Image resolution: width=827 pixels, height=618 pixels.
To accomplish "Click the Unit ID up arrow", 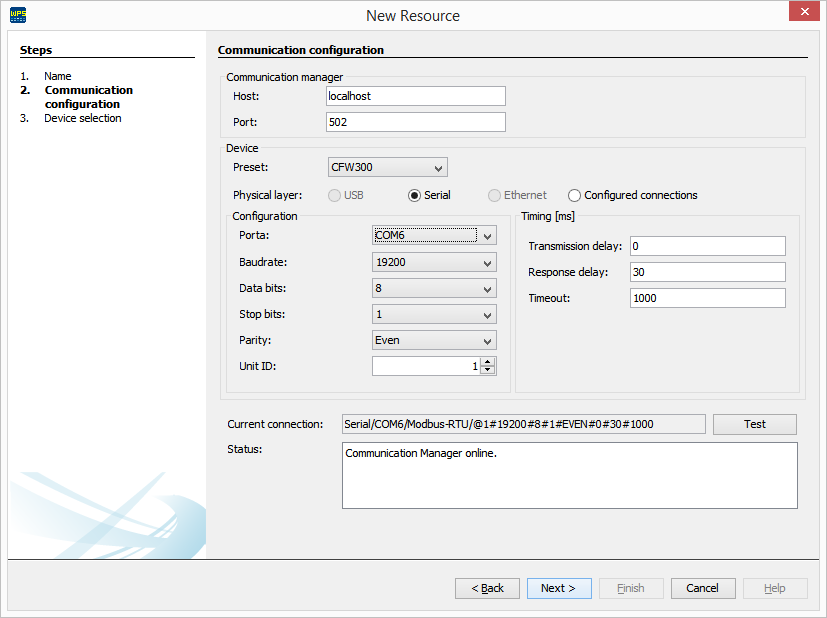I will (x=488, y=361).
